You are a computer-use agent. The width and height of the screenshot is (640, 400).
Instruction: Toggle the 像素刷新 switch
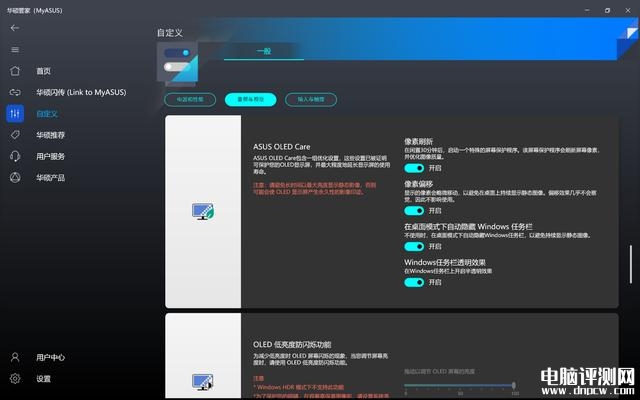click(414, 168)
